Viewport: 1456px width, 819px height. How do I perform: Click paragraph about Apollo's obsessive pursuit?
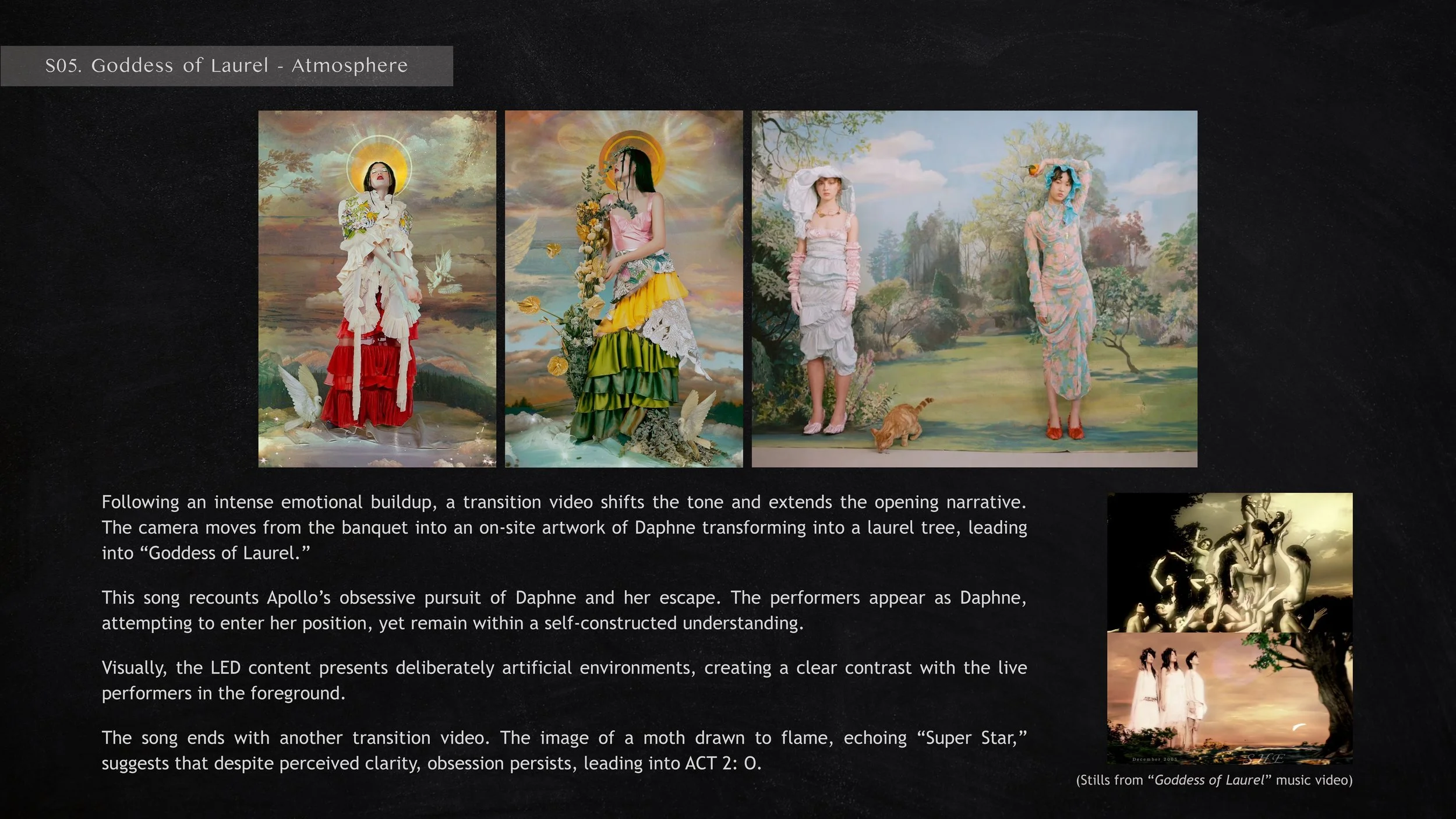[x=564, y=610]
